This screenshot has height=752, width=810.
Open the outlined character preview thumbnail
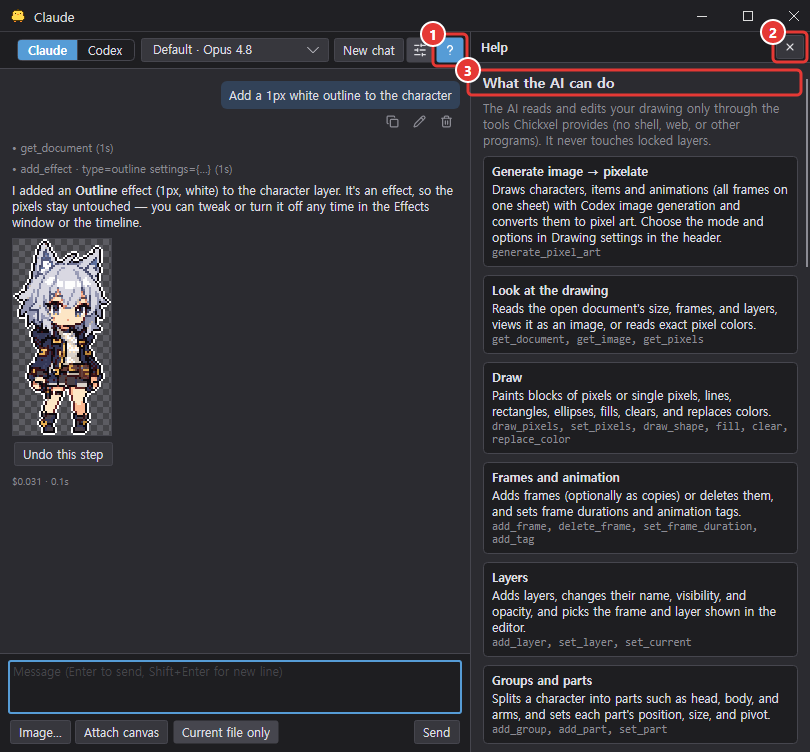[x=62, y=337]
